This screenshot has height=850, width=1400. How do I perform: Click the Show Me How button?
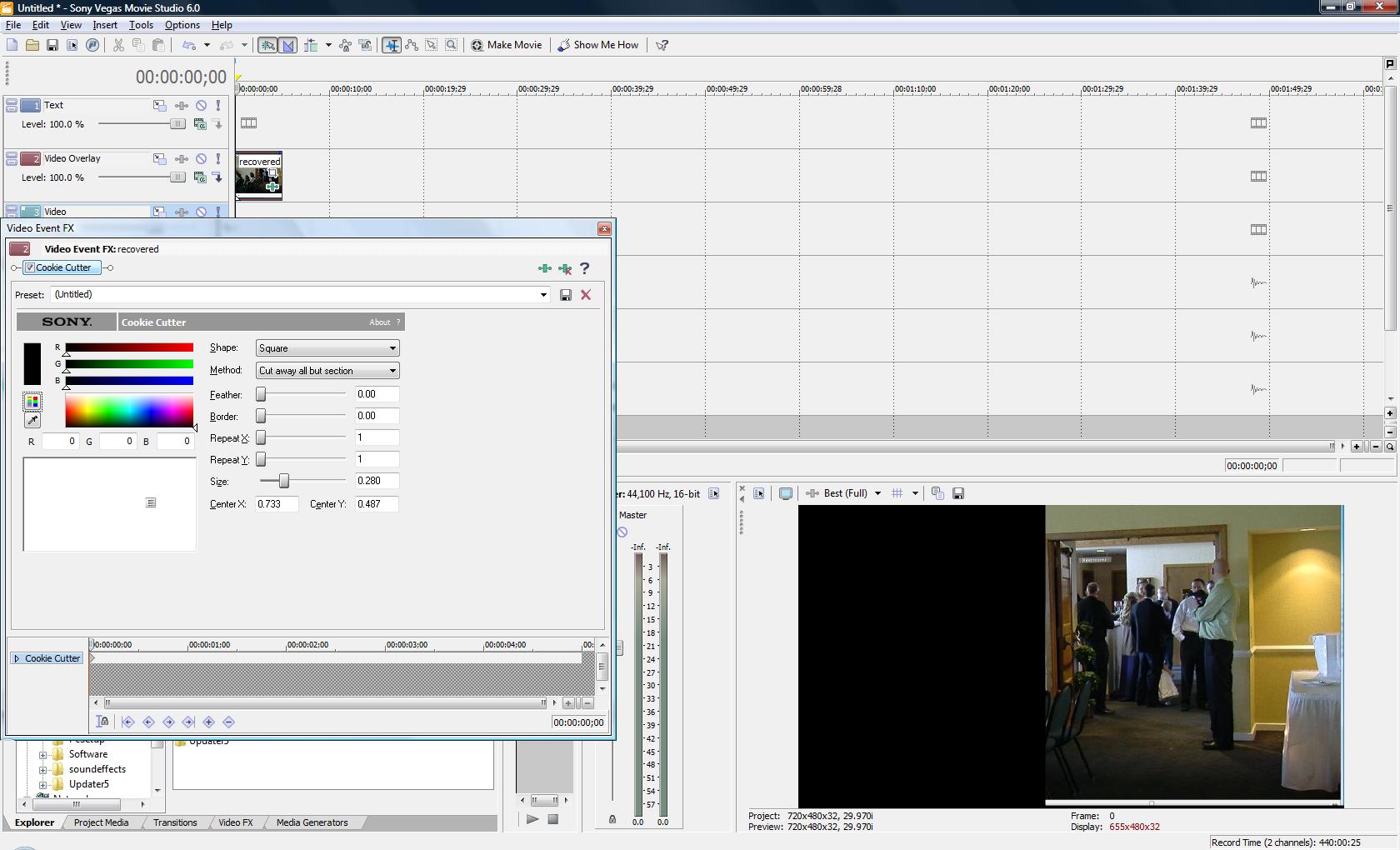(x=597, y=45)
